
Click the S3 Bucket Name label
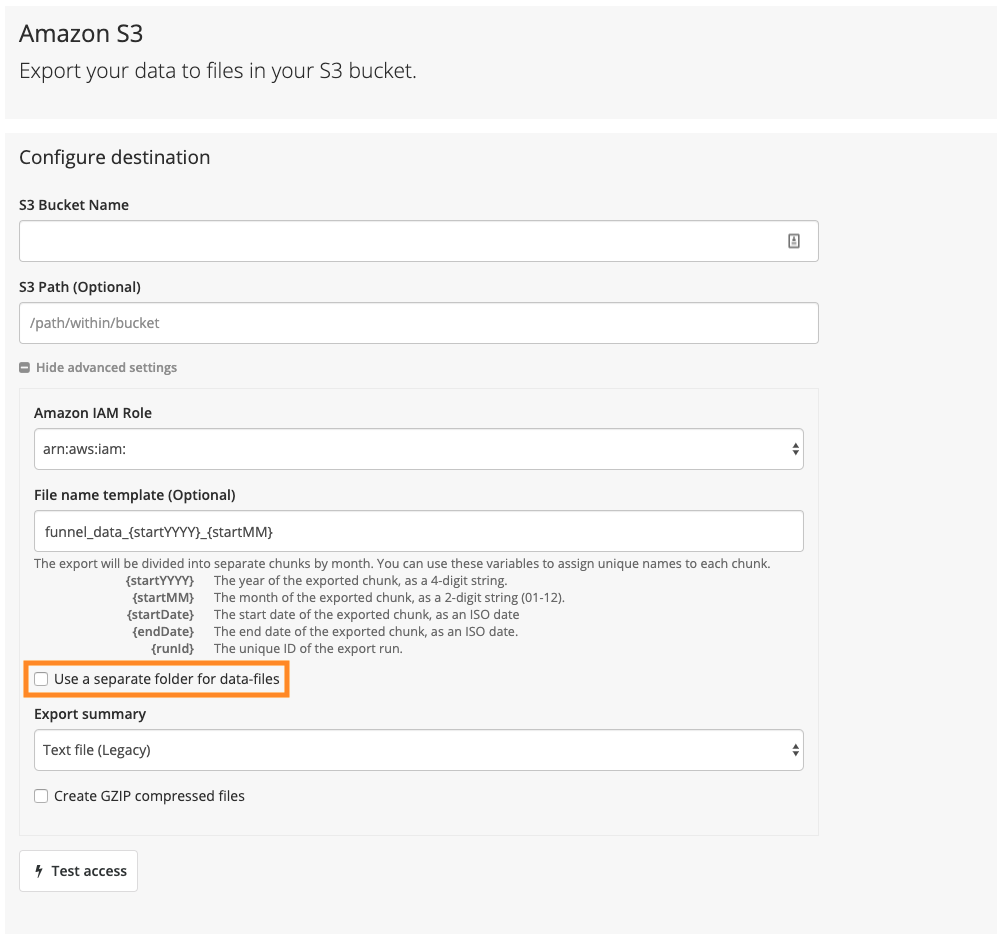click(x=74, y=205)
